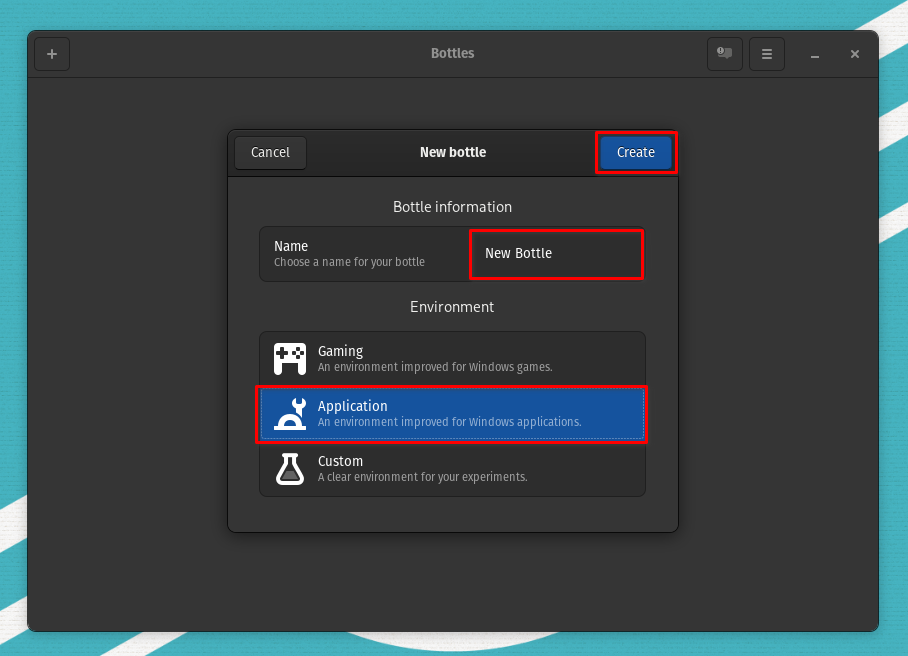Click the Environment section label
This screenshot has width=908, height=656.
click(x=452, y=307)
